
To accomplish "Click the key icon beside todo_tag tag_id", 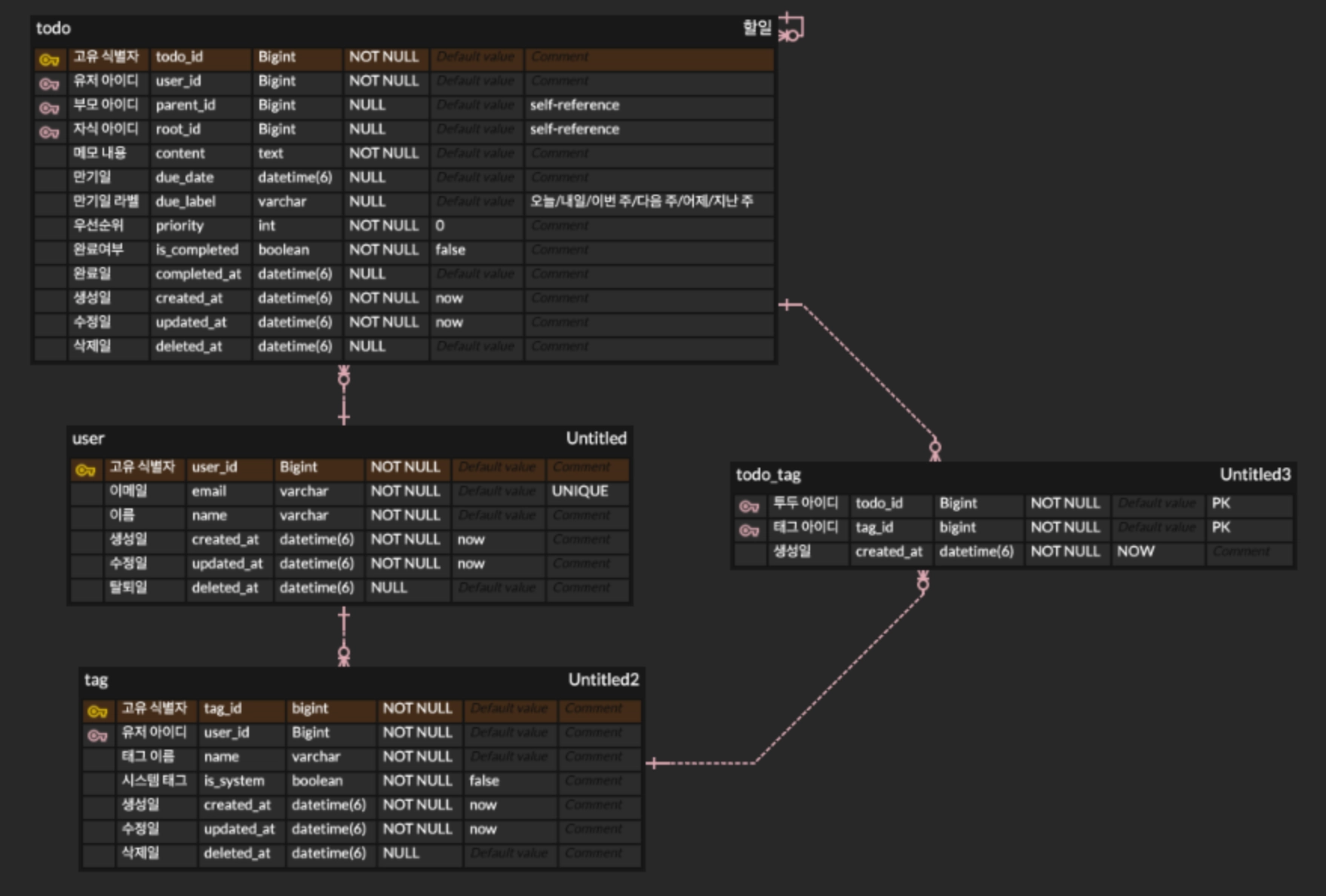I will 749,529.
